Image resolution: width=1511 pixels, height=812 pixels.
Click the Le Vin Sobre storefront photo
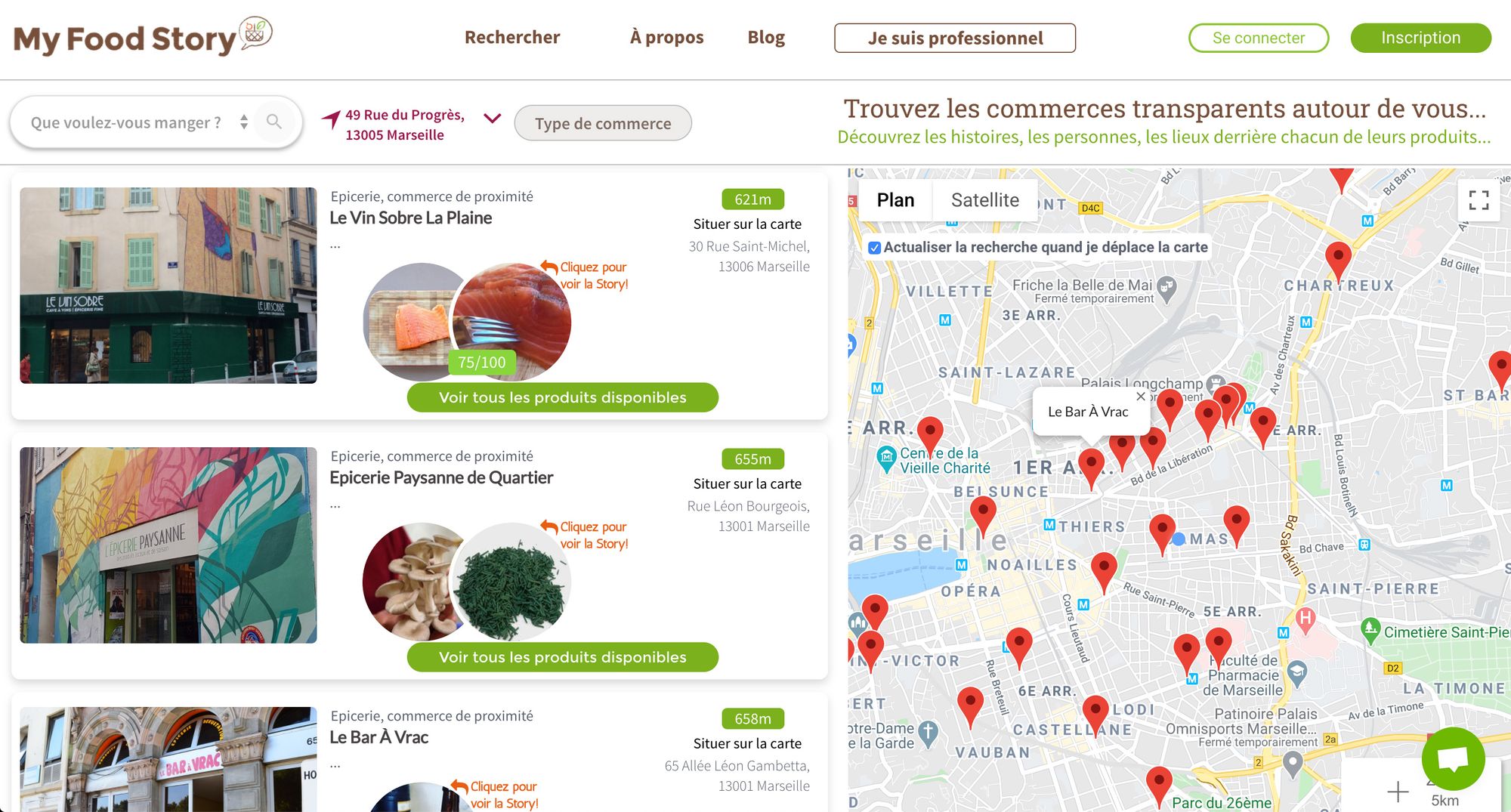coord(168,286)
